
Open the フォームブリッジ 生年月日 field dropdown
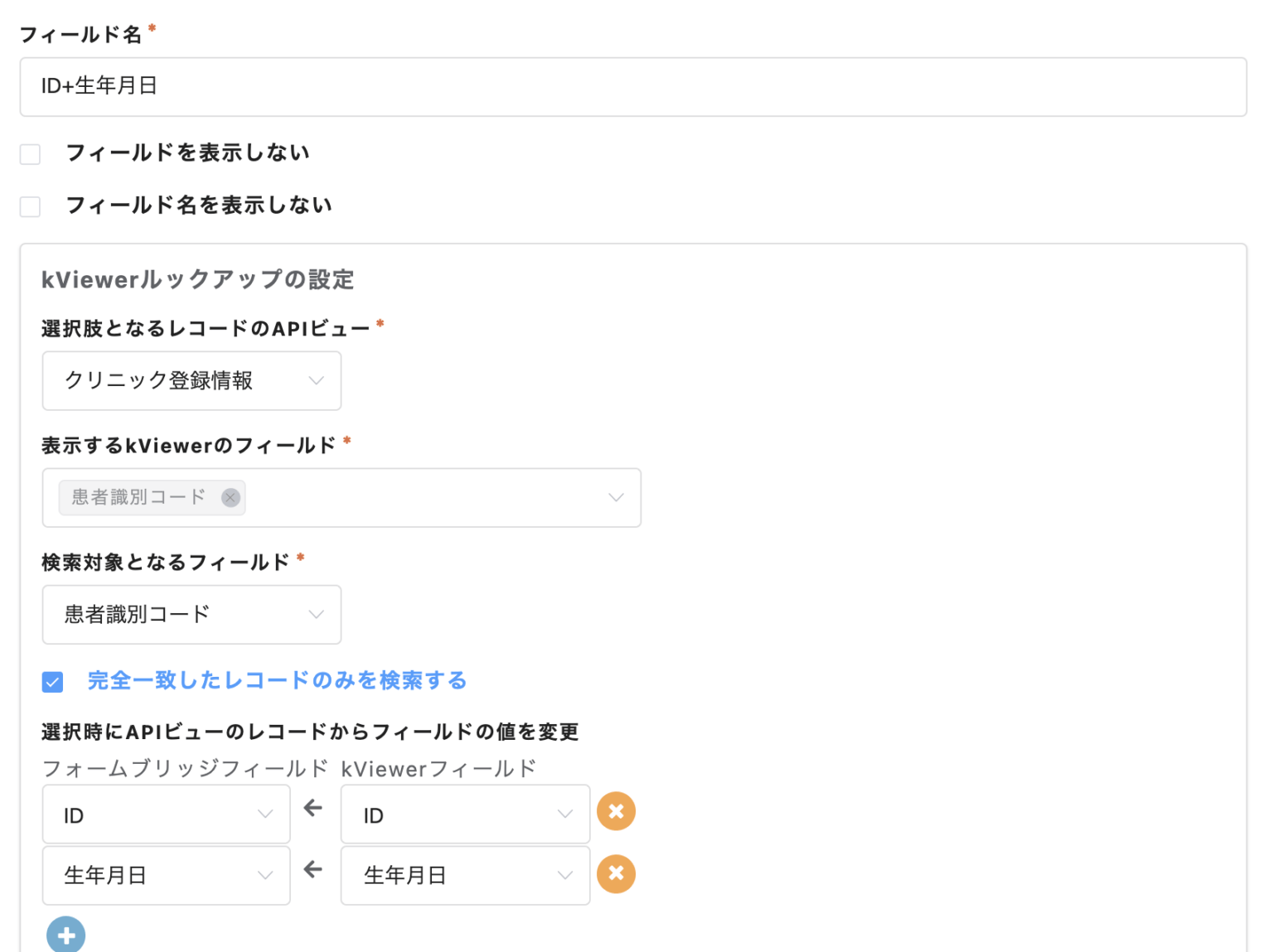pos(166,876)
